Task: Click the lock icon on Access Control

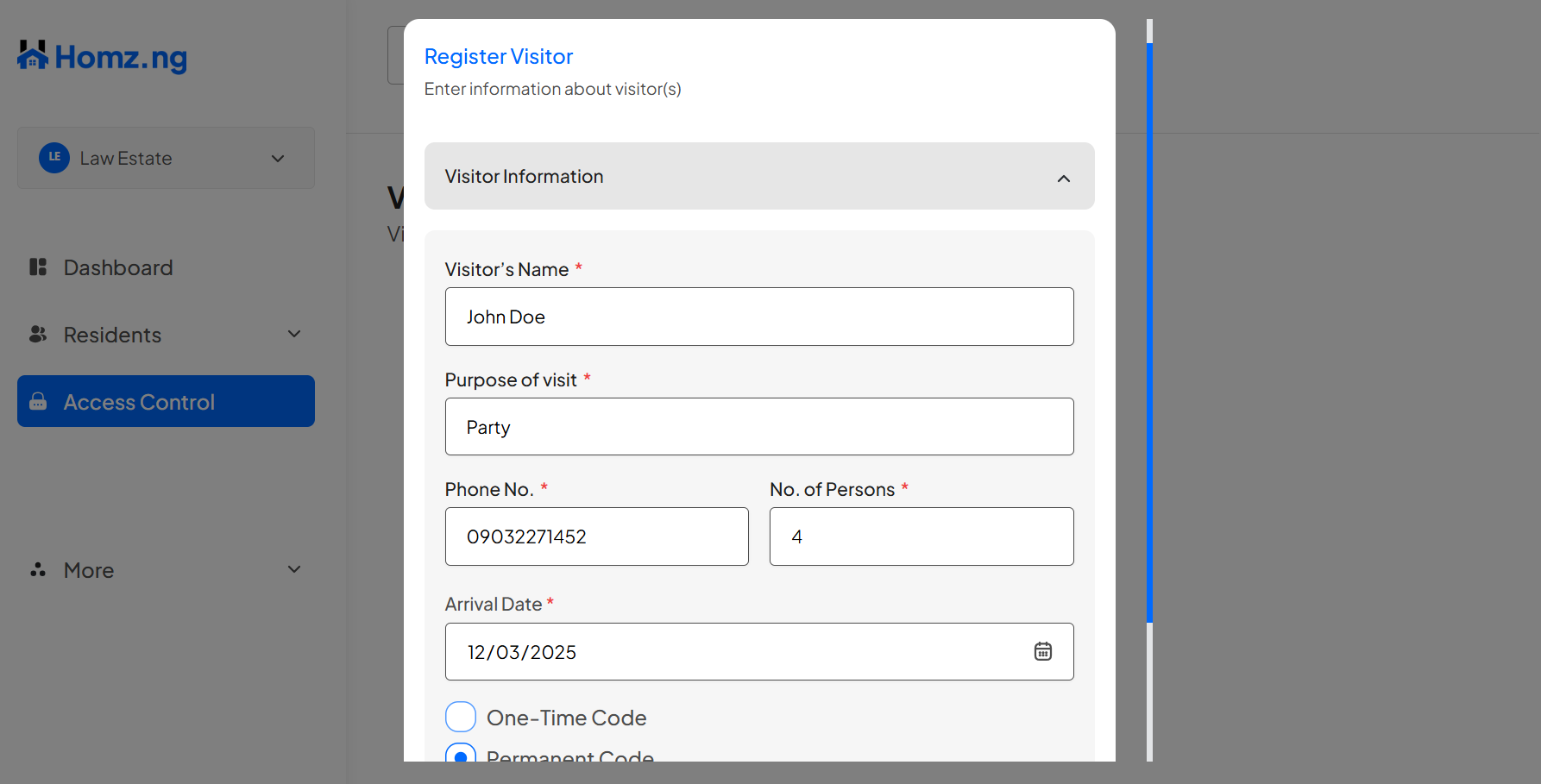Action: coord(38,401)
